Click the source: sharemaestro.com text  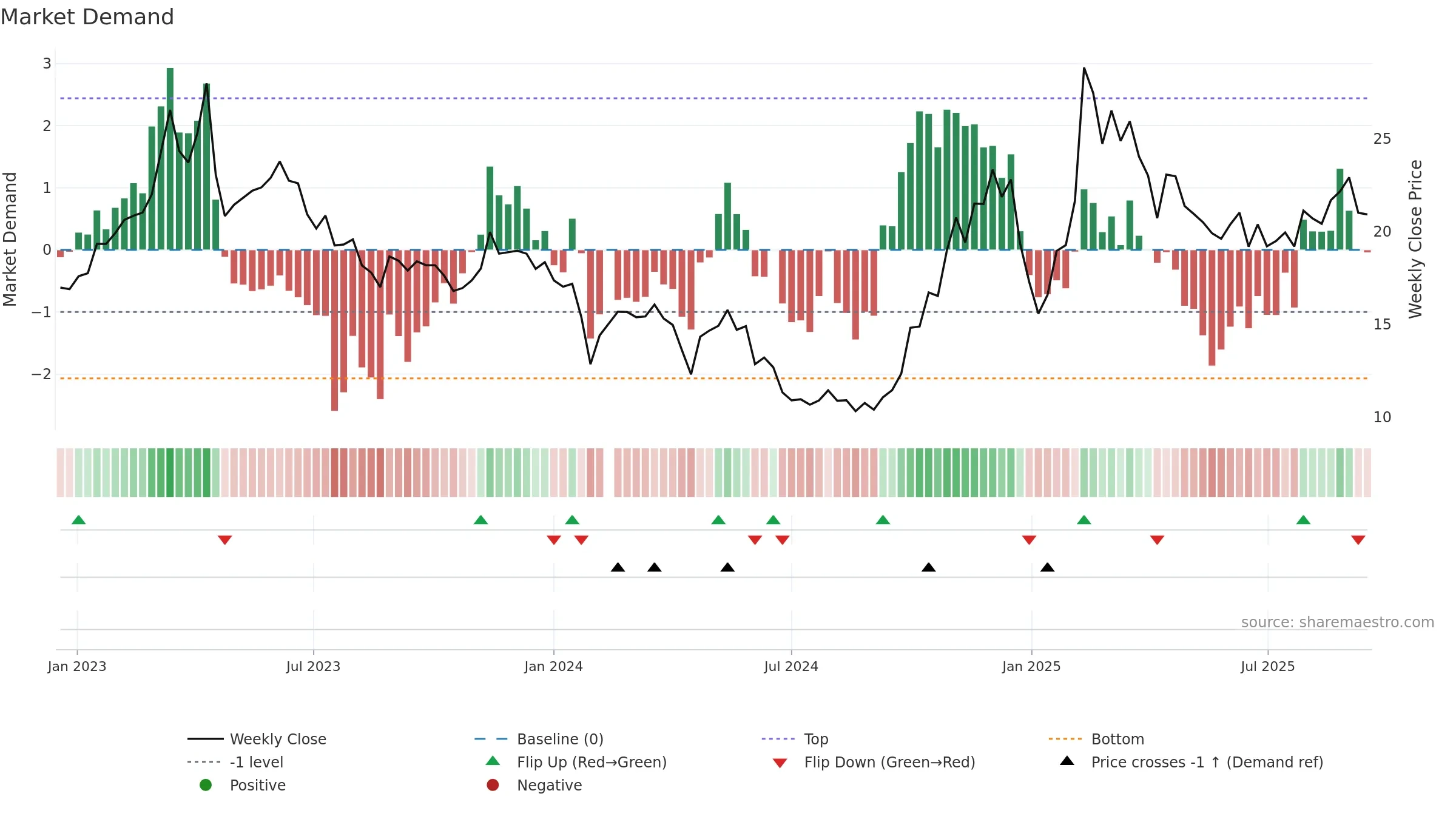pyautogui.click(x=1338, y=622)
